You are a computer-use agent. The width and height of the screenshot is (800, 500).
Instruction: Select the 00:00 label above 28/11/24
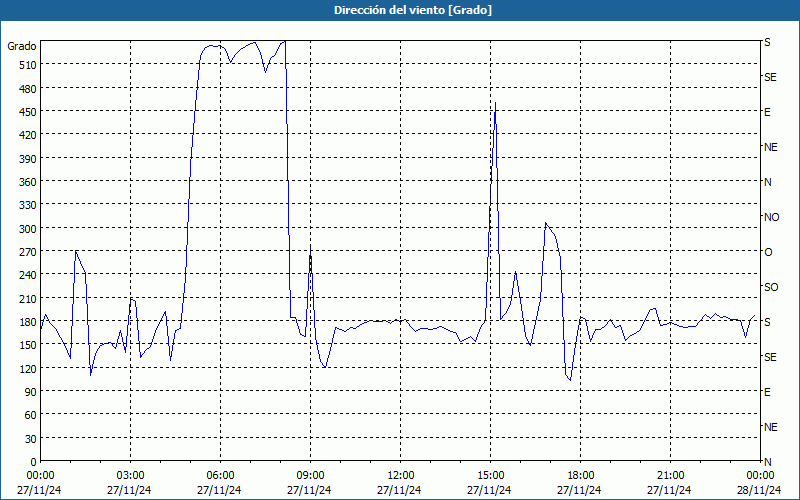point(760,476)
